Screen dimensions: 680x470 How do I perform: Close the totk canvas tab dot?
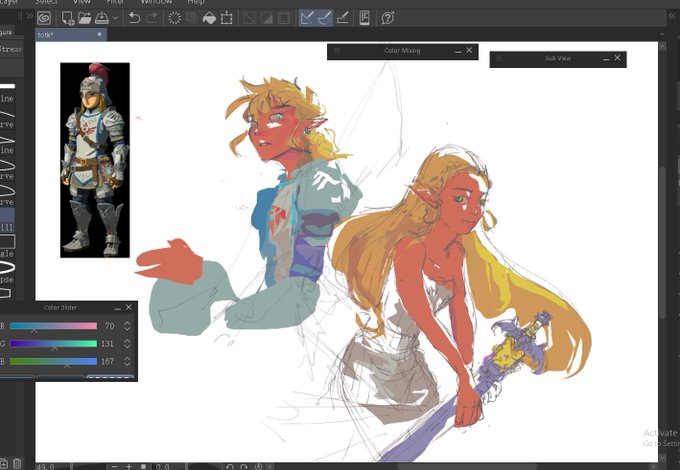click(x=100, y=34)
